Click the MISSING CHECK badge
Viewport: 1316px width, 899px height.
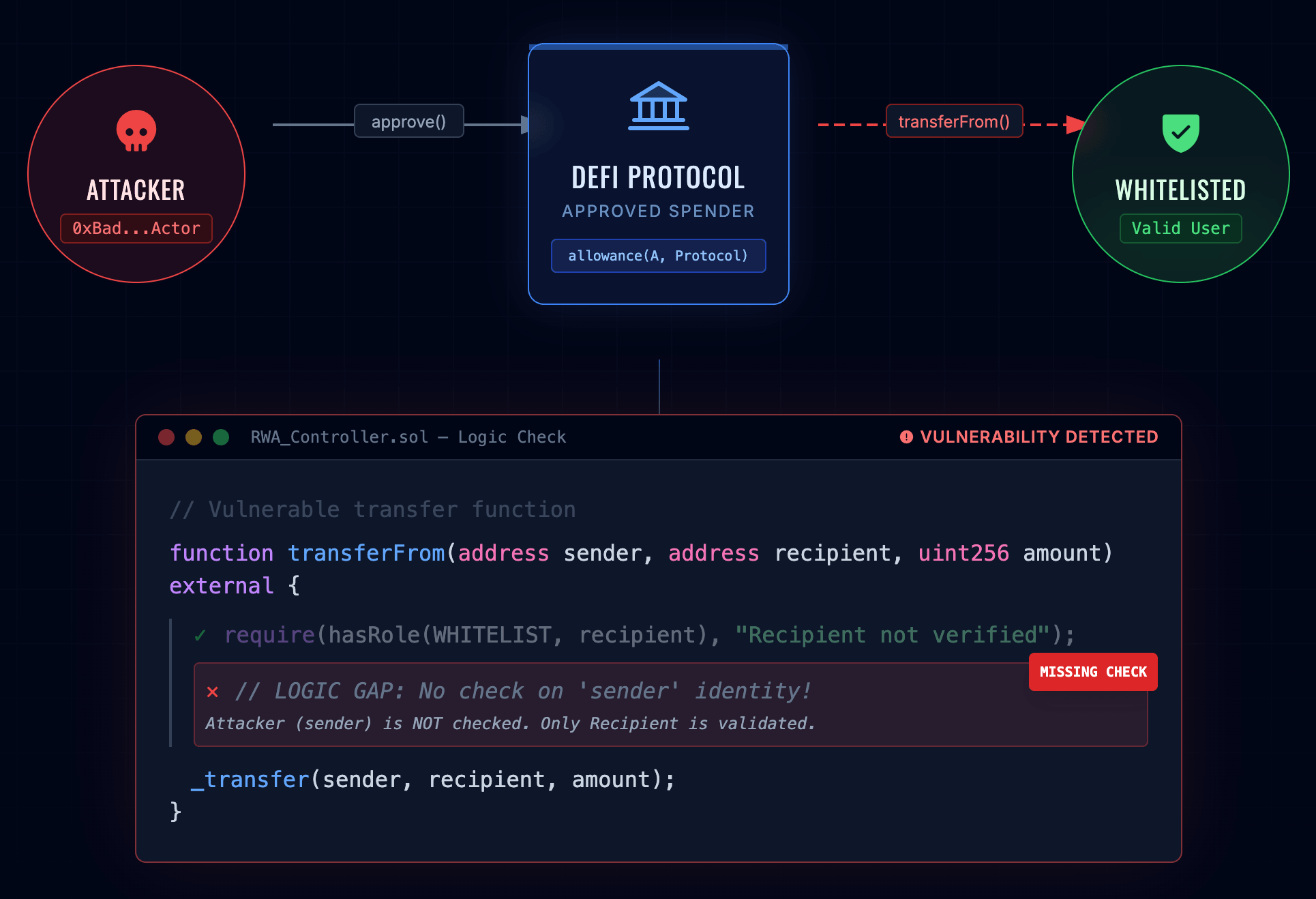pyautogui.click(x=1092, y=672)
